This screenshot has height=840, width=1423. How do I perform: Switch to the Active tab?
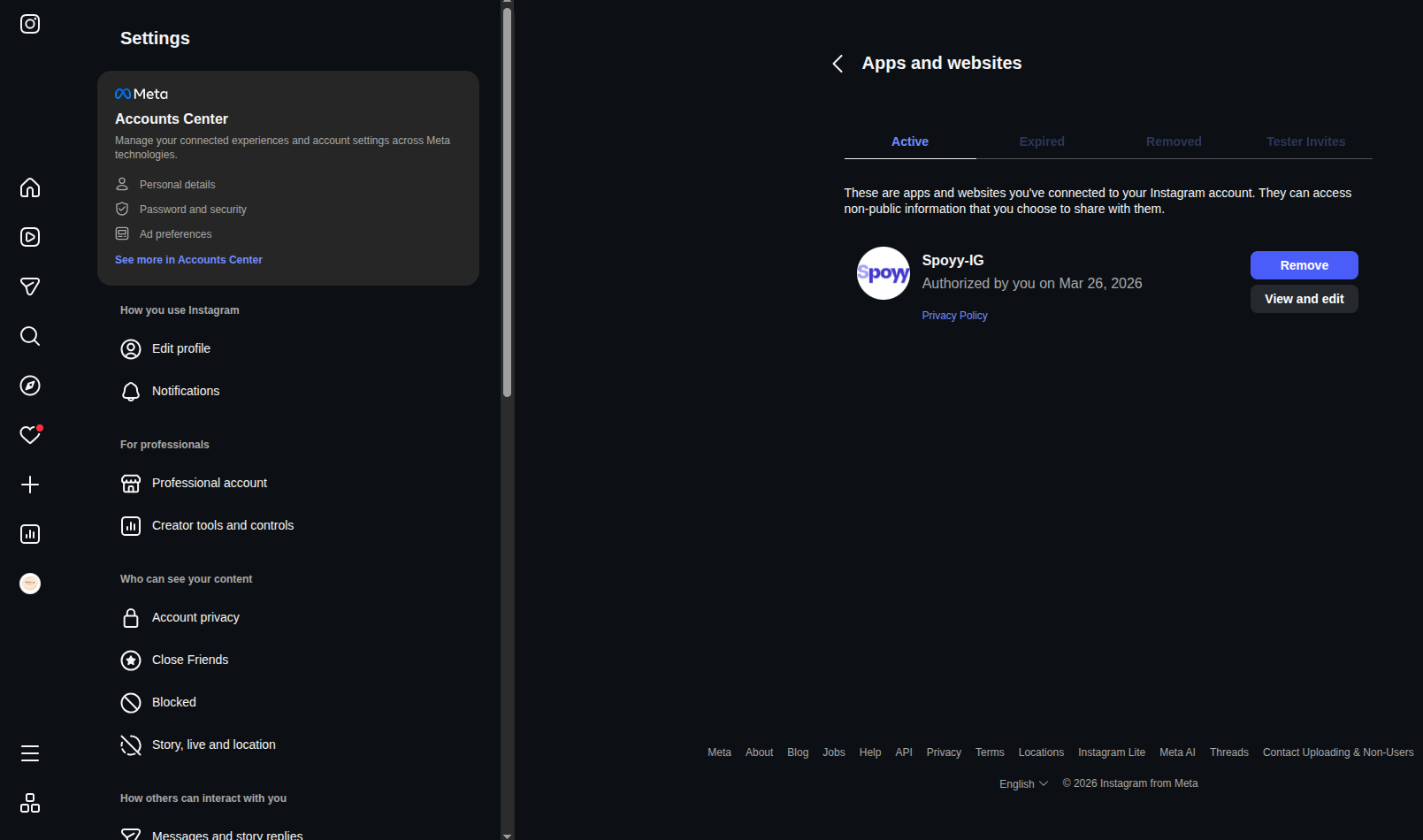click(910, 141)
